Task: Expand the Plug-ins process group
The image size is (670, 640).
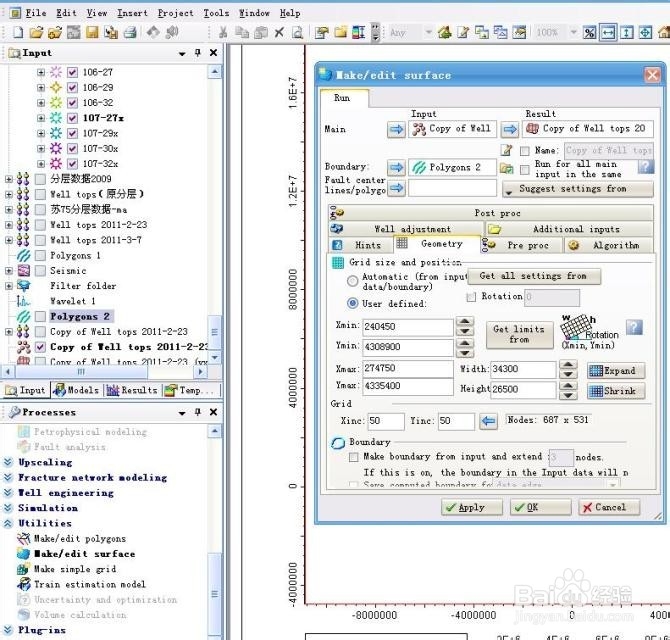Action: pyautogui.click(x=8, y=630)
